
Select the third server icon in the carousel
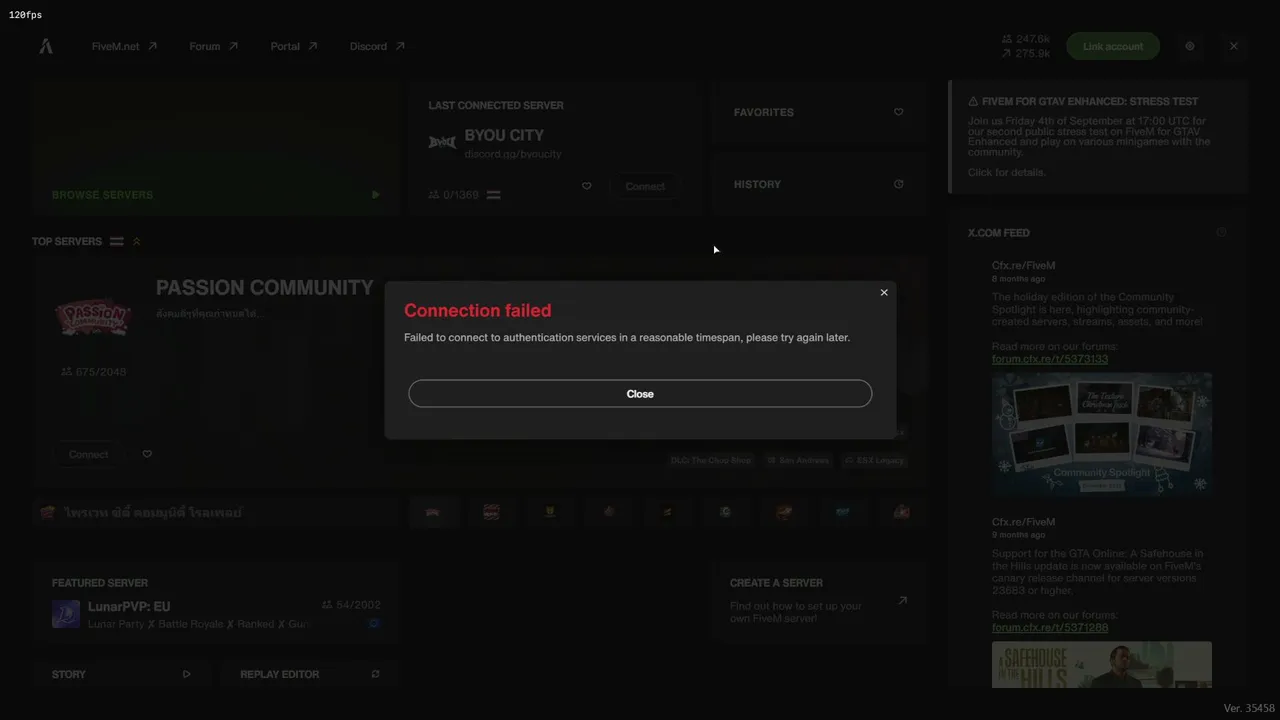pos(550,512)
